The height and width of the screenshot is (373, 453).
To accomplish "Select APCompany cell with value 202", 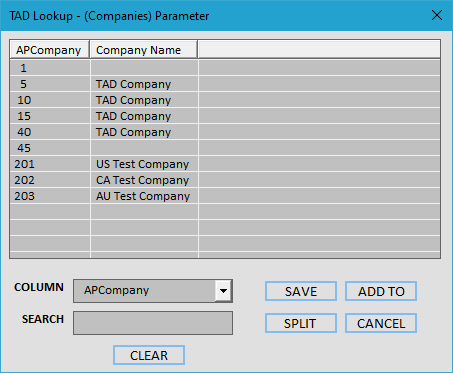I will (x=50, y=180).
